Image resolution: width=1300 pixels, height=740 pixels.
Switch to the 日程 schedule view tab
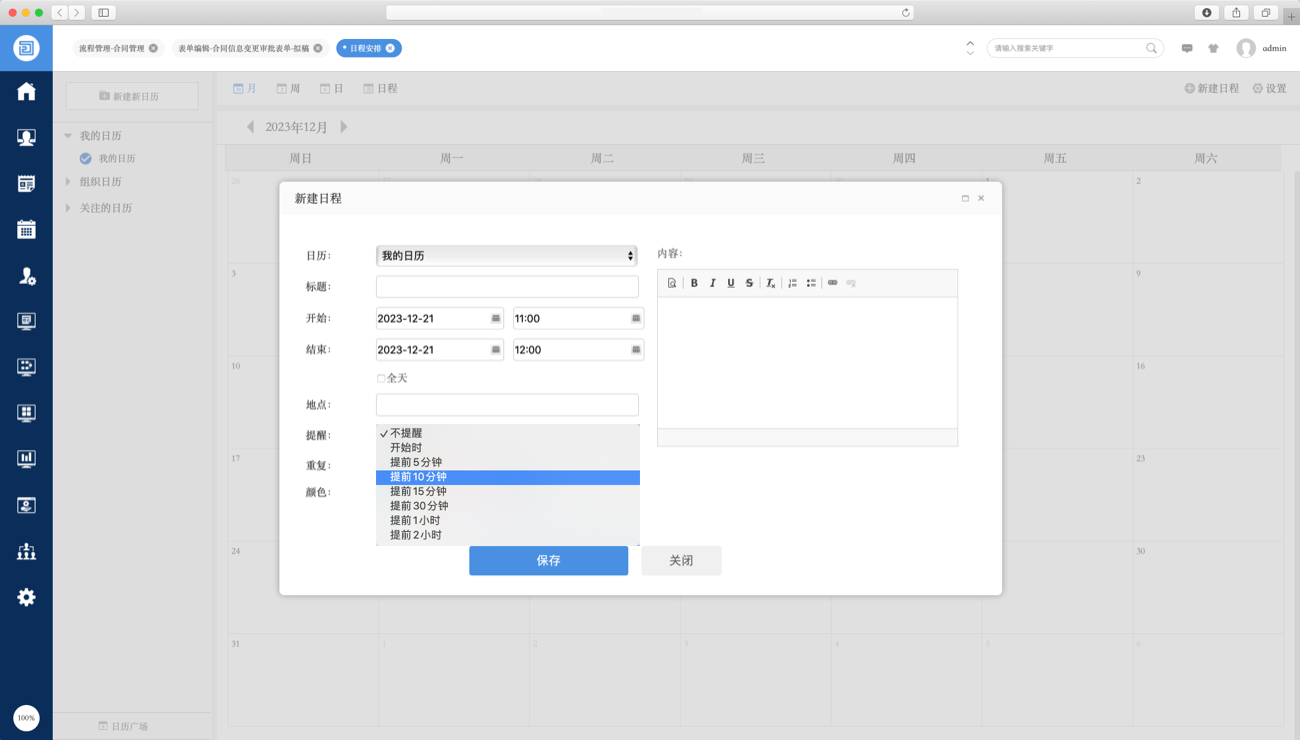click(x=380, y=89)
